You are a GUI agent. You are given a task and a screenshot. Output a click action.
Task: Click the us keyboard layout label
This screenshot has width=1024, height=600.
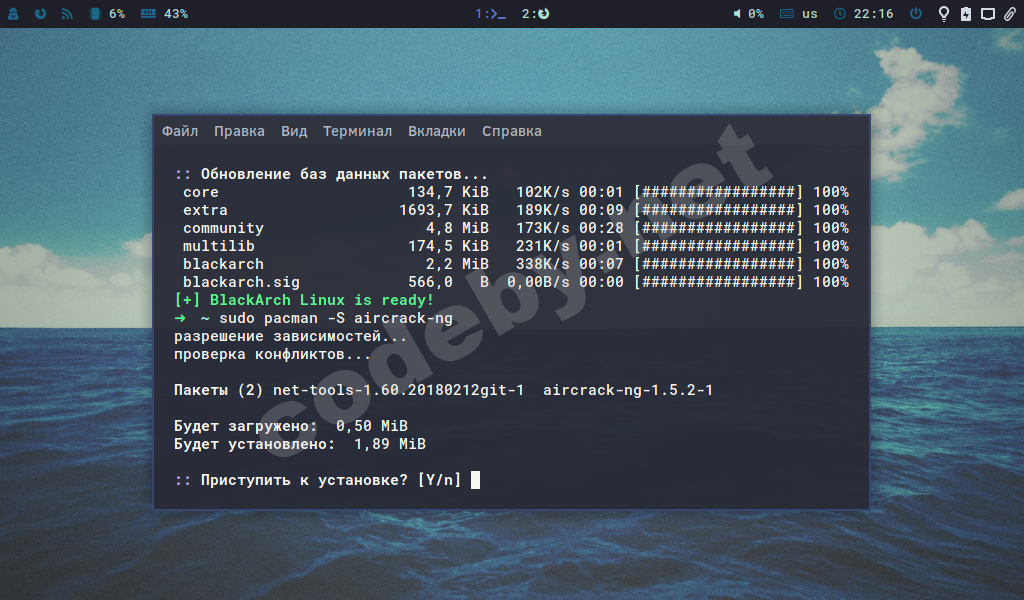(810, 14)
